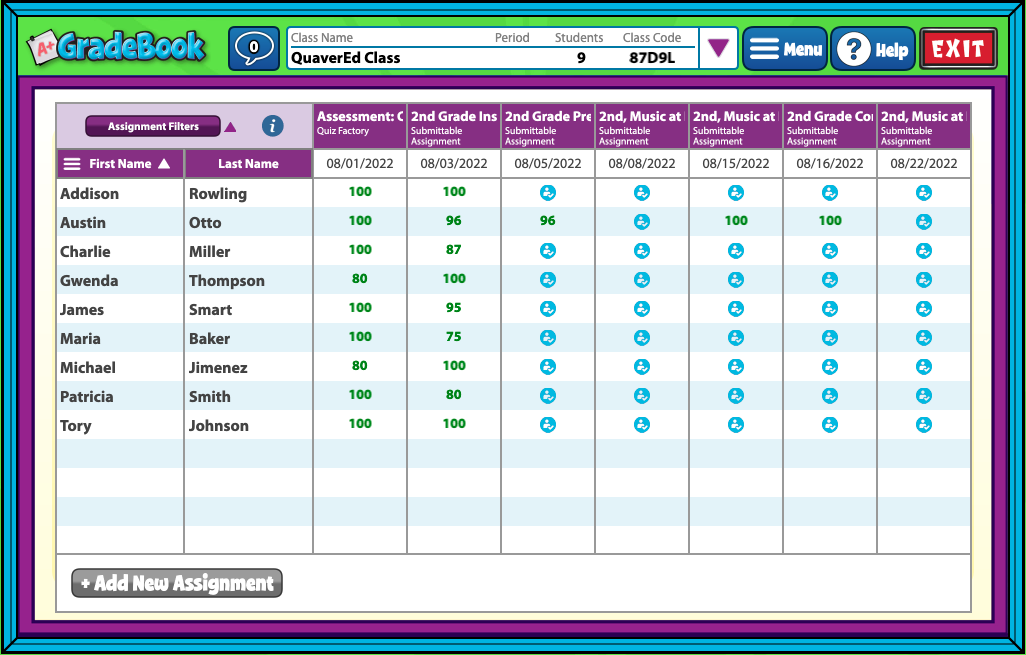Click the red EXIT button
The width and height of the screenshot is (1026, 655).
(x=958, y=48)
